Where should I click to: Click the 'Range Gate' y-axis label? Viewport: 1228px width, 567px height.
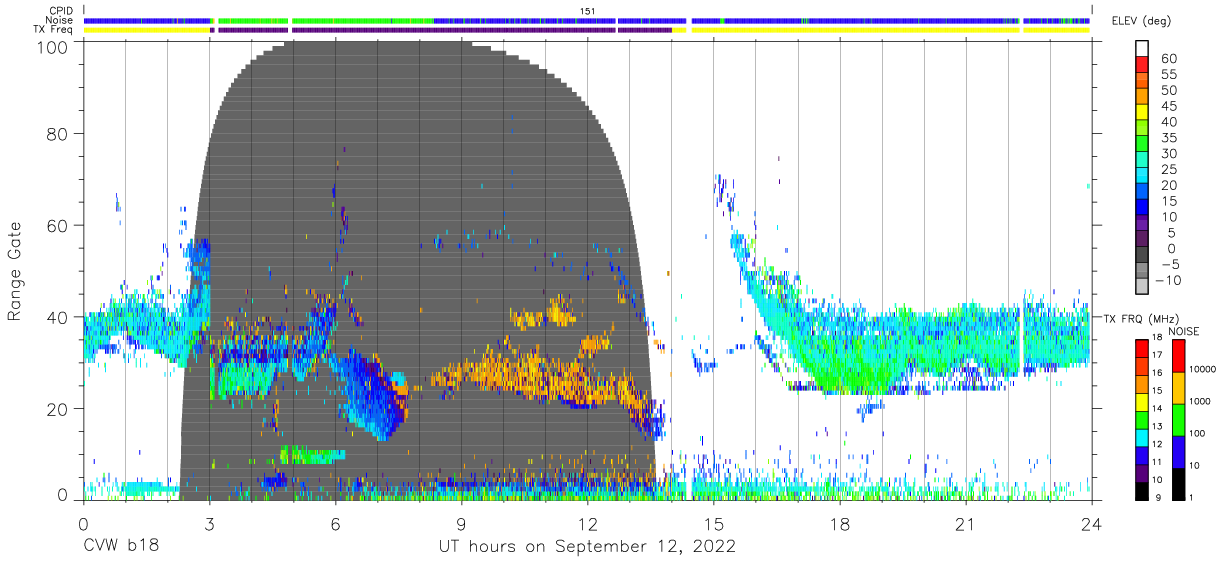point(15,271)
